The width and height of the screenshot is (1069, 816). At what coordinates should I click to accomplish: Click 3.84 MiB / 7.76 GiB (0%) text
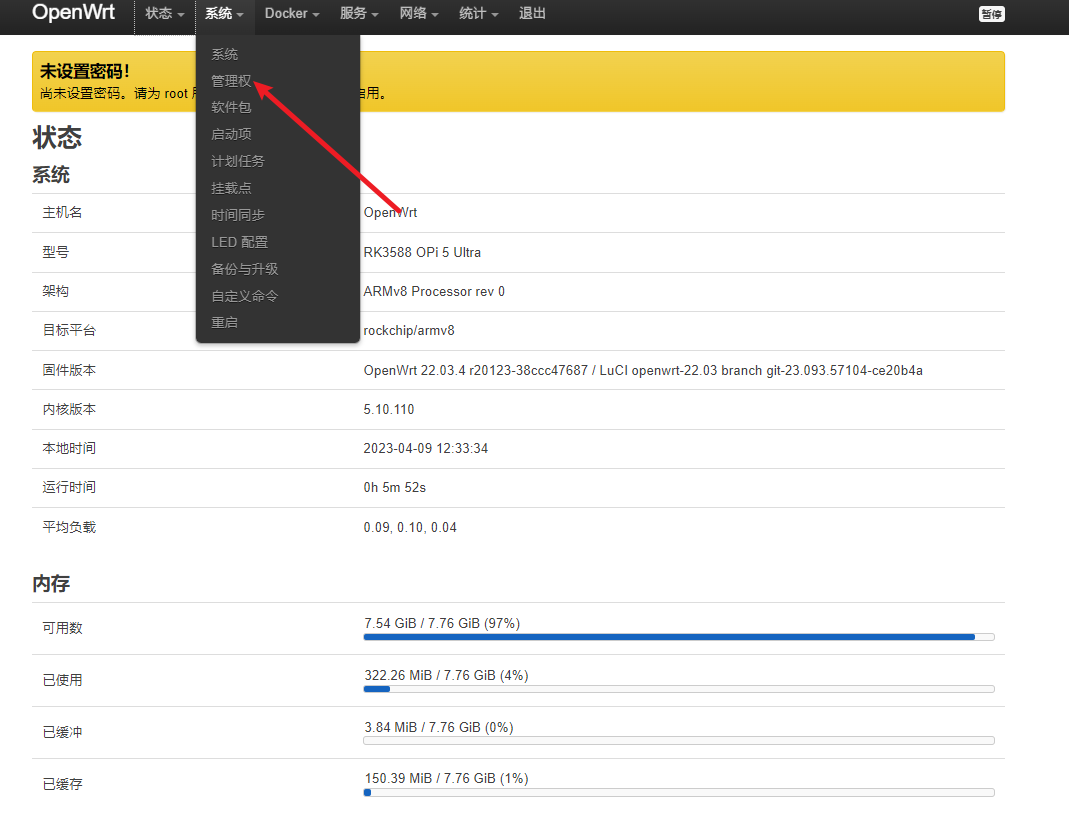[438, 727]
